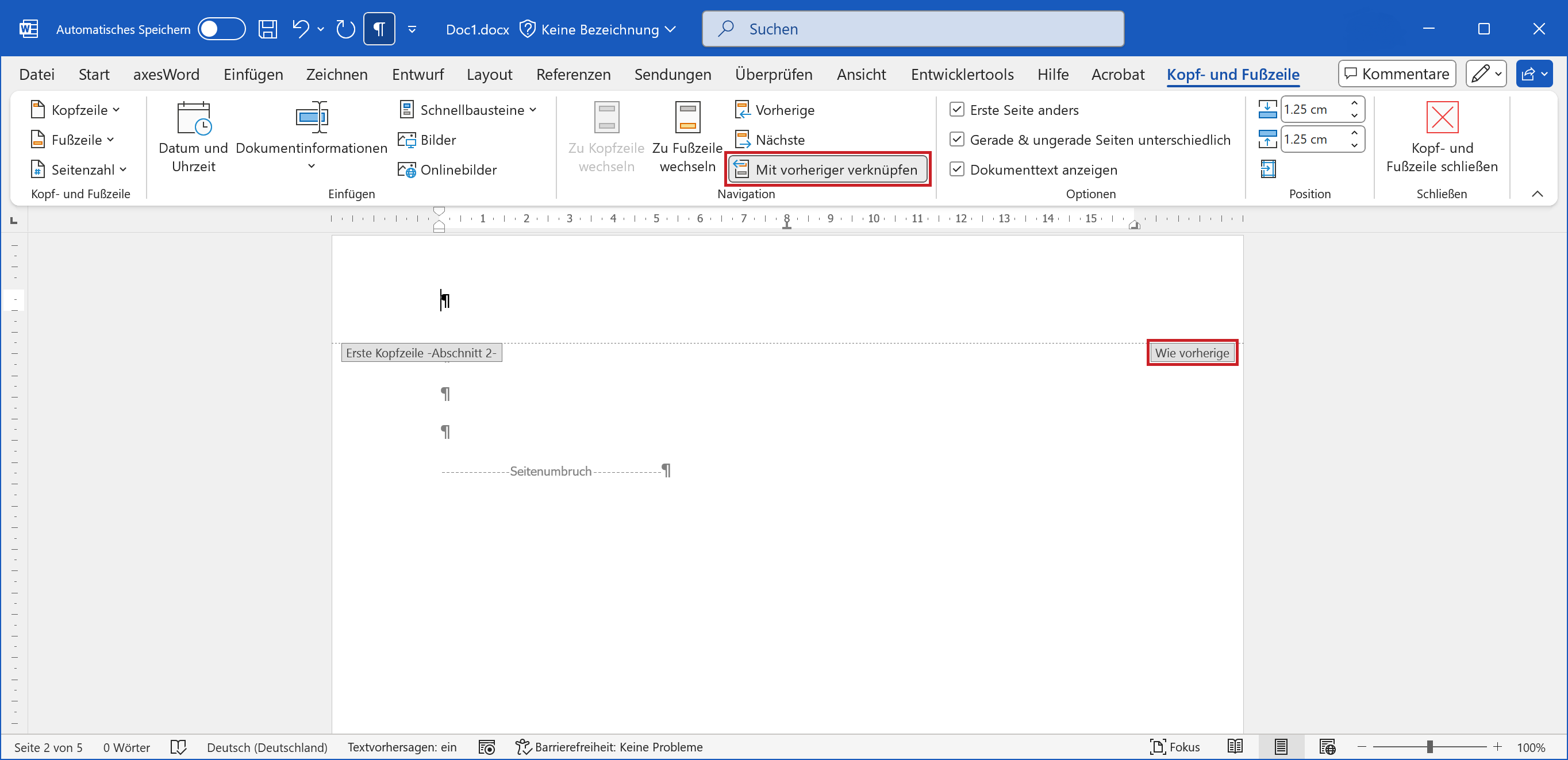Open Dokumentinformationen menu

coord(311,137)
